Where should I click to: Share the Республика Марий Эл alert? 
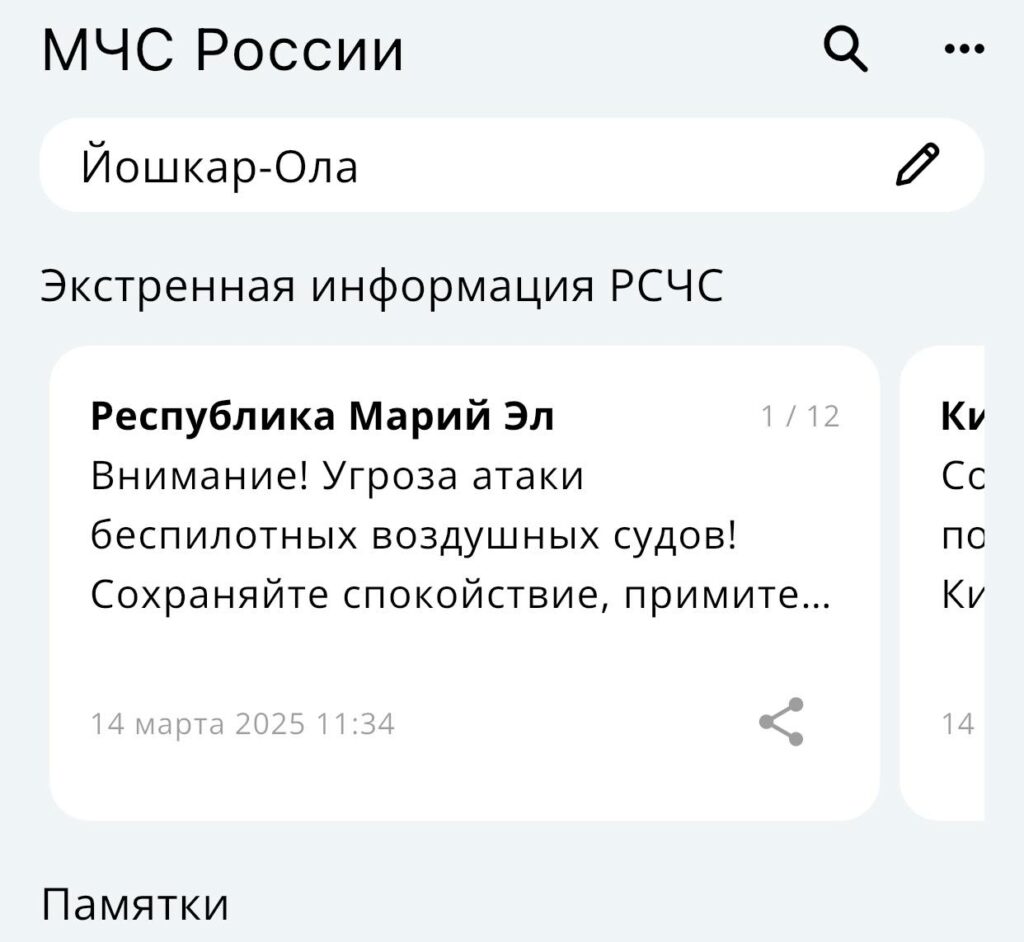[x=781, y=722]
